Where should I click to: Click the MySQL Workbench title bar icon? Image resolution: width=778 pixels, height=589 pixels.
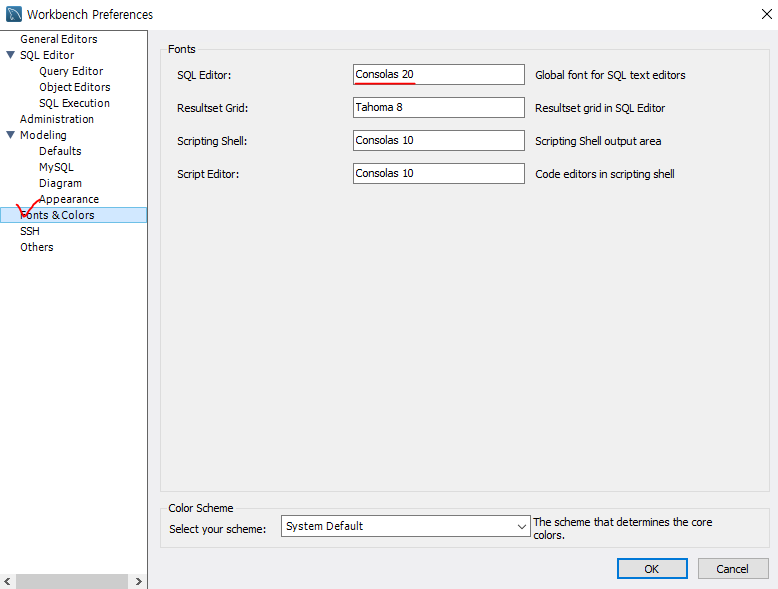tap(13, 14)
